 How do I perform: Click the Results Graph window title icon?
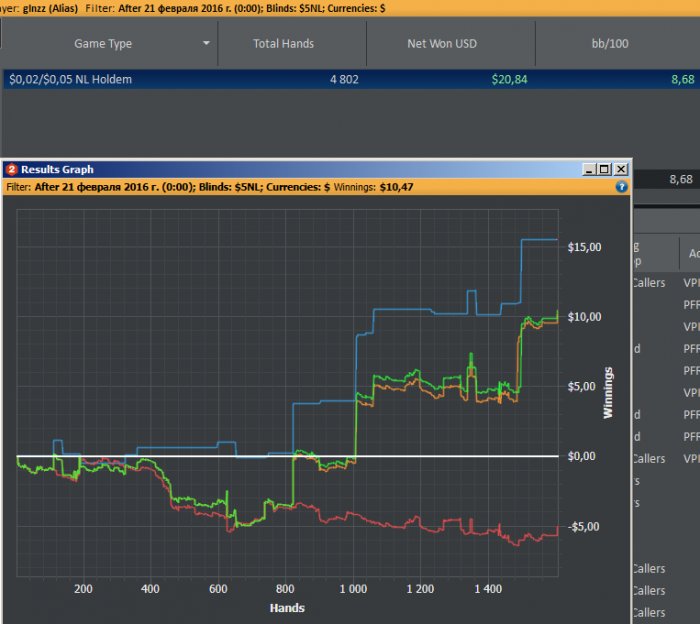(x=11, y=170)
